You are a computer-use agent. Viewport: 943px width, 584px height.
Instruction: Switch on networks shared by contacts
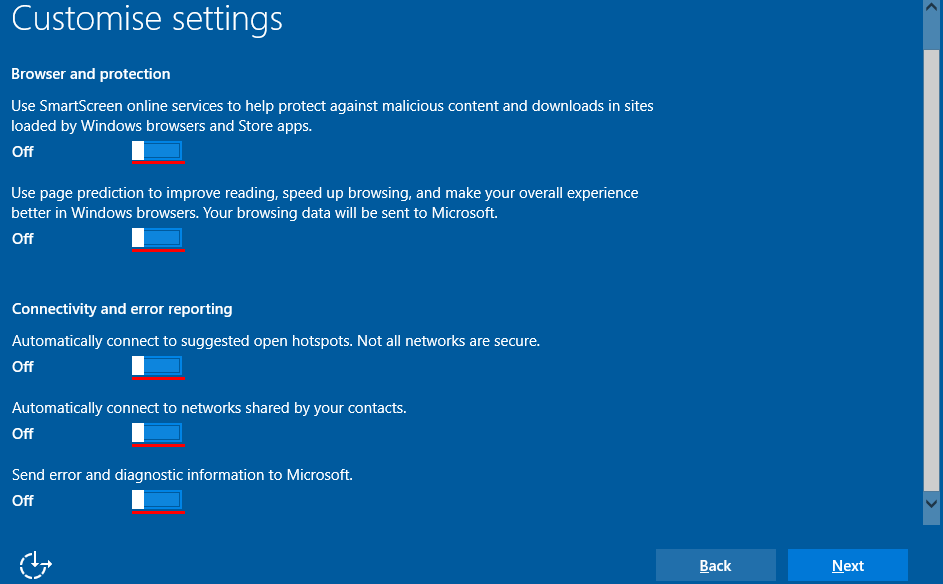tap(158, 432)
